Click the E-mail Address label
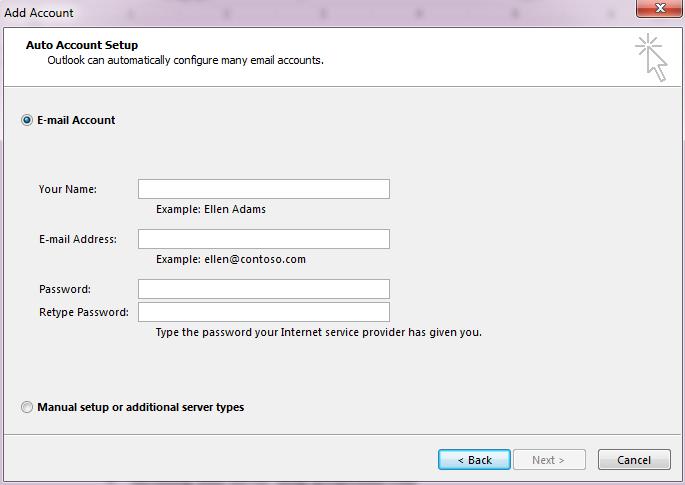685x485 pixels. pos(78,239)
